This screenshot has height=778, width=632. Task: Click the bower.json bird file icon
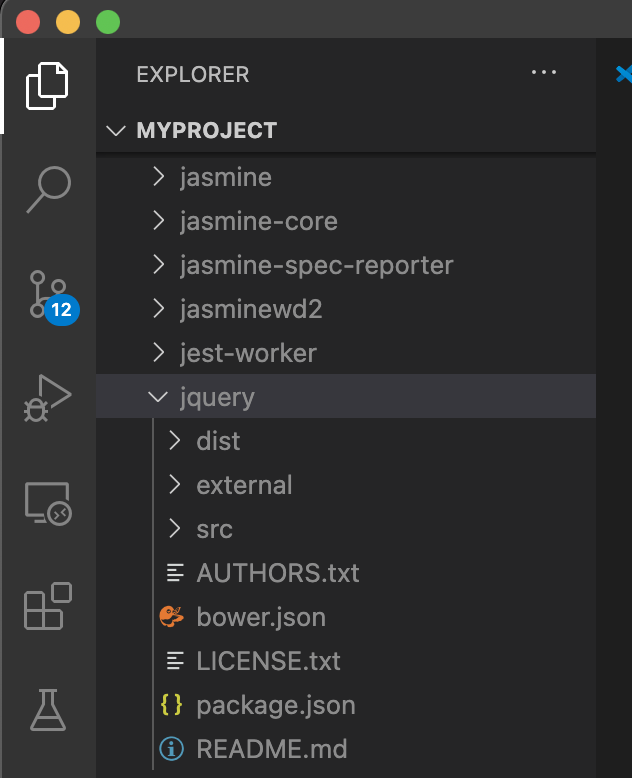tap(172, 616)
